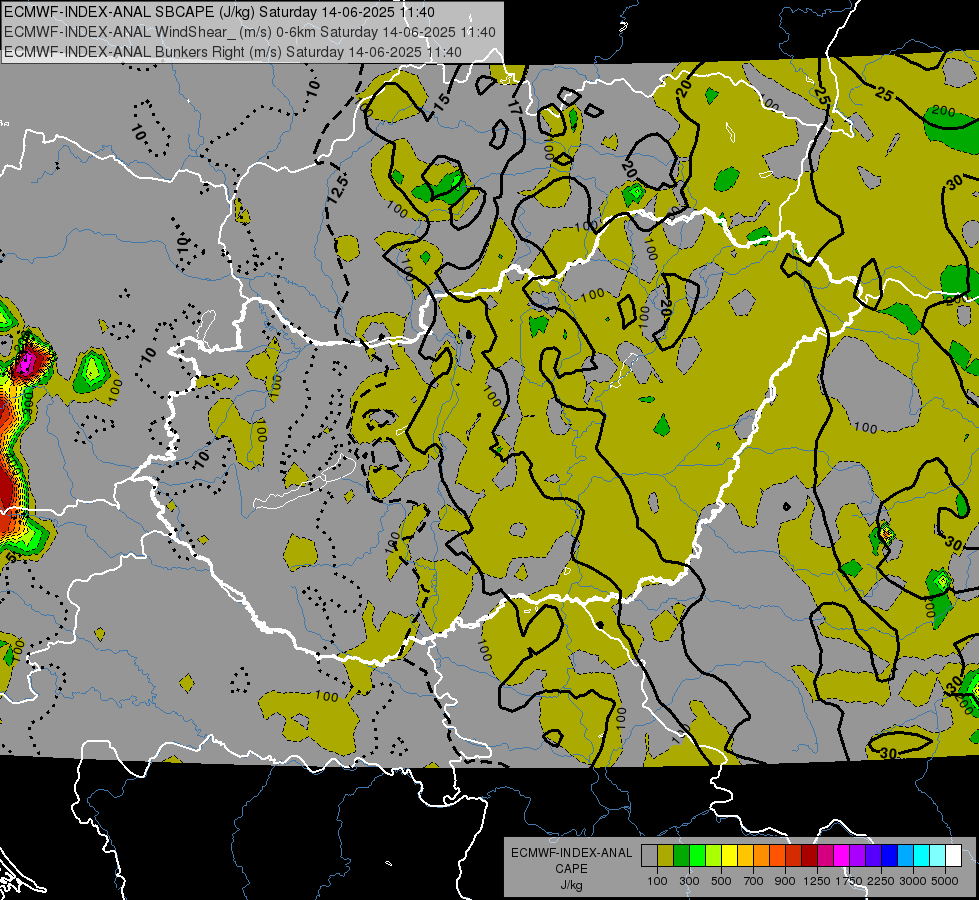
Task: Pick the magenta swatch in the CAPE legend
Action: pyautogui.click(x=842, y=856)
